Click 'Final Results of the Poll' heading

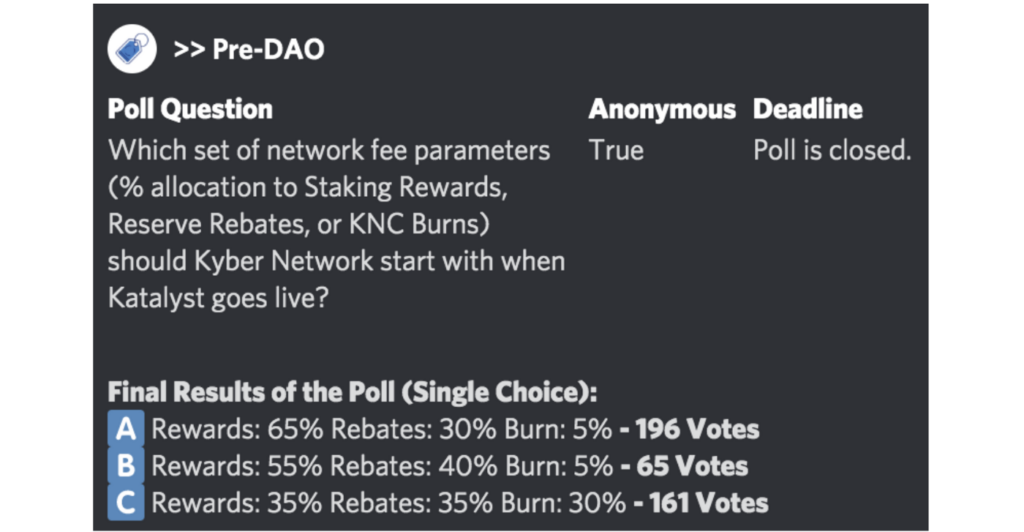251,392
